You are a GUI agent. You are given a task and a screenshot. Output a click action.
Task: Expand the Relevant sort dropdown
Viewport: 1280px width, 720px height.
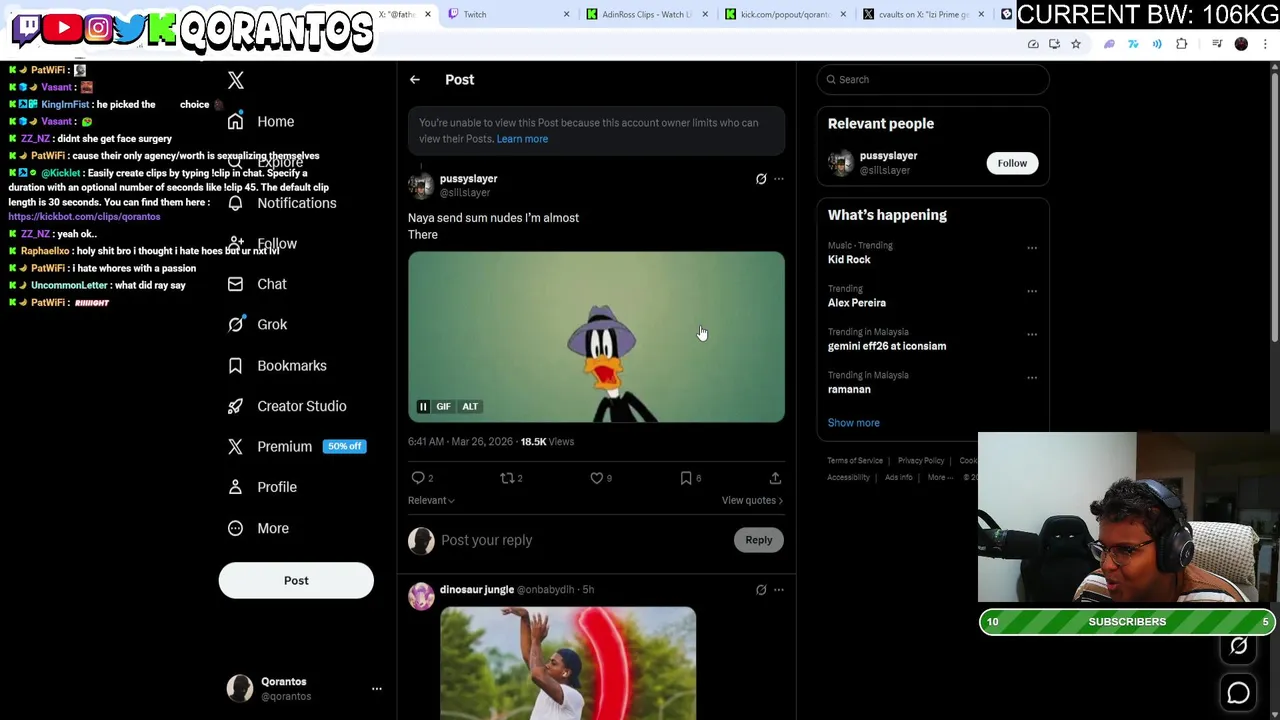coord(431,500)
